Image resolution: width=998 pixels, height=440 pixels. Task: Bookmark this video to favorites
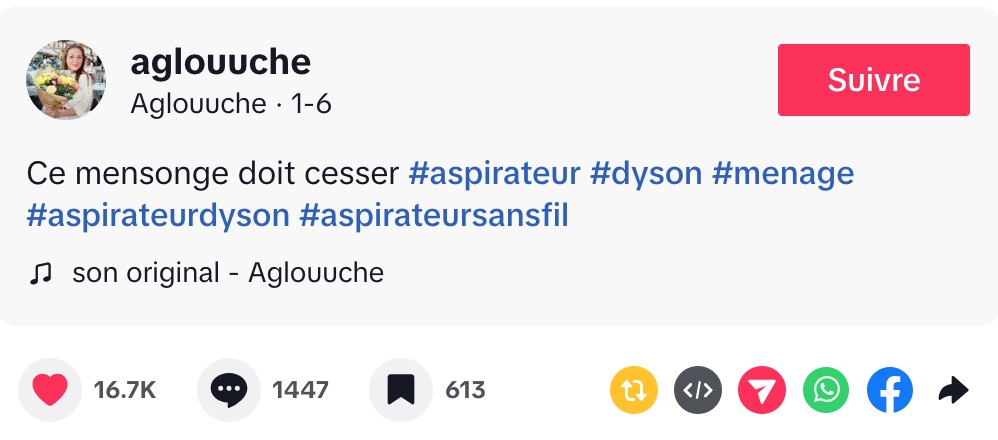[x=401, y=390]
